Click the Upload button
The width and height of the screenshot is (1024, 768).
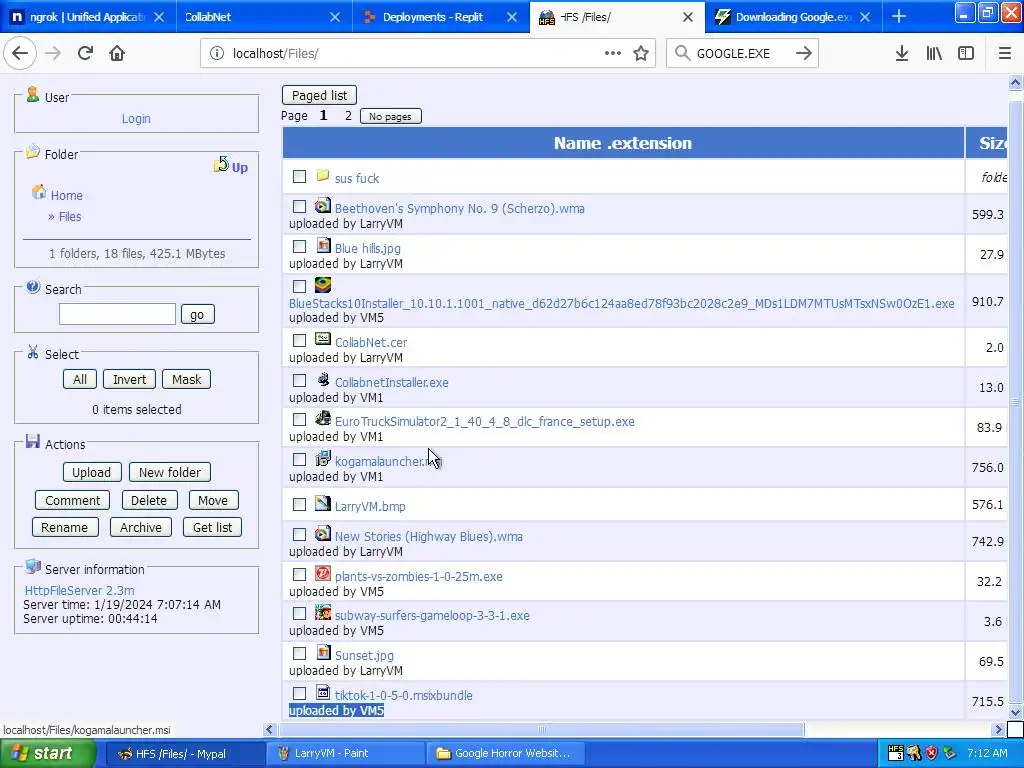click(x=91, y=472)
